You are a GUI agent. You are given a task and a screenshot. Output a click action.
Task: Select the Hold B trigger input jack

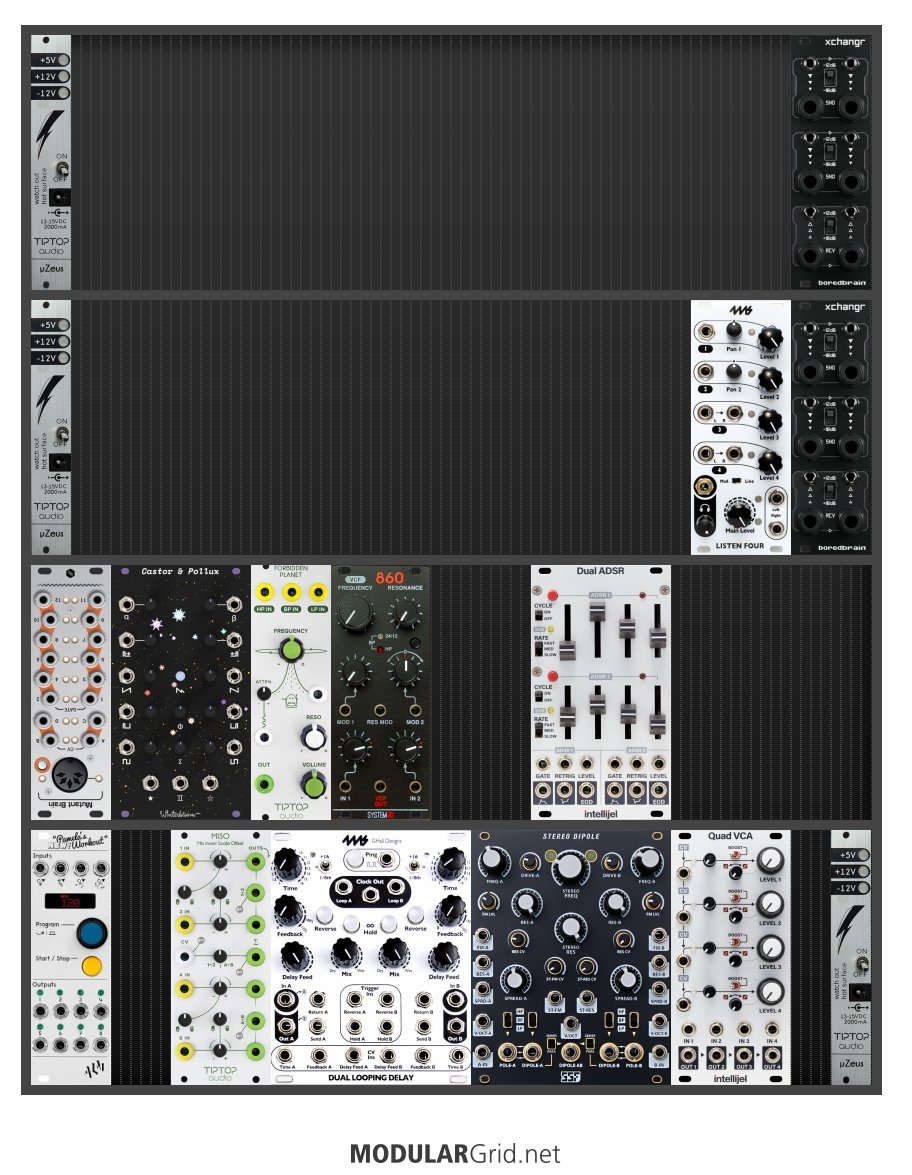[385, 1026]
